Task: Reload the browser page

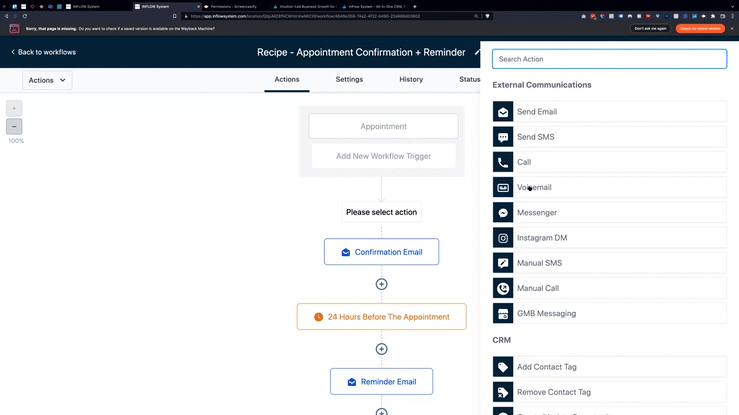Action: [x=25, y=16]
